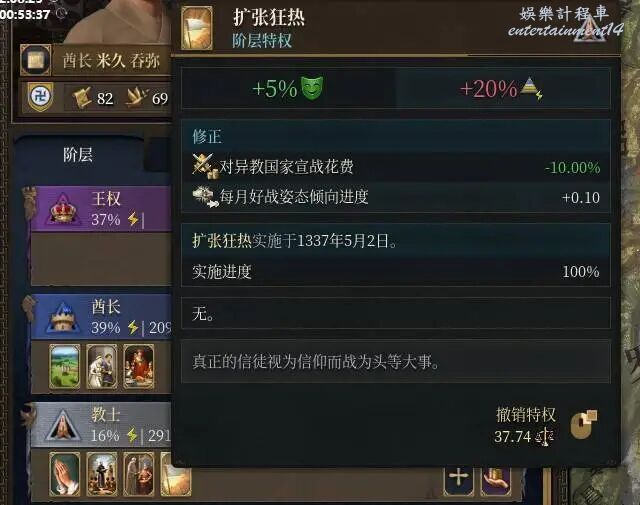Click the green satisfaction mask icon
The width and height of the screenshot is (640, 505).
pos(312,88)
